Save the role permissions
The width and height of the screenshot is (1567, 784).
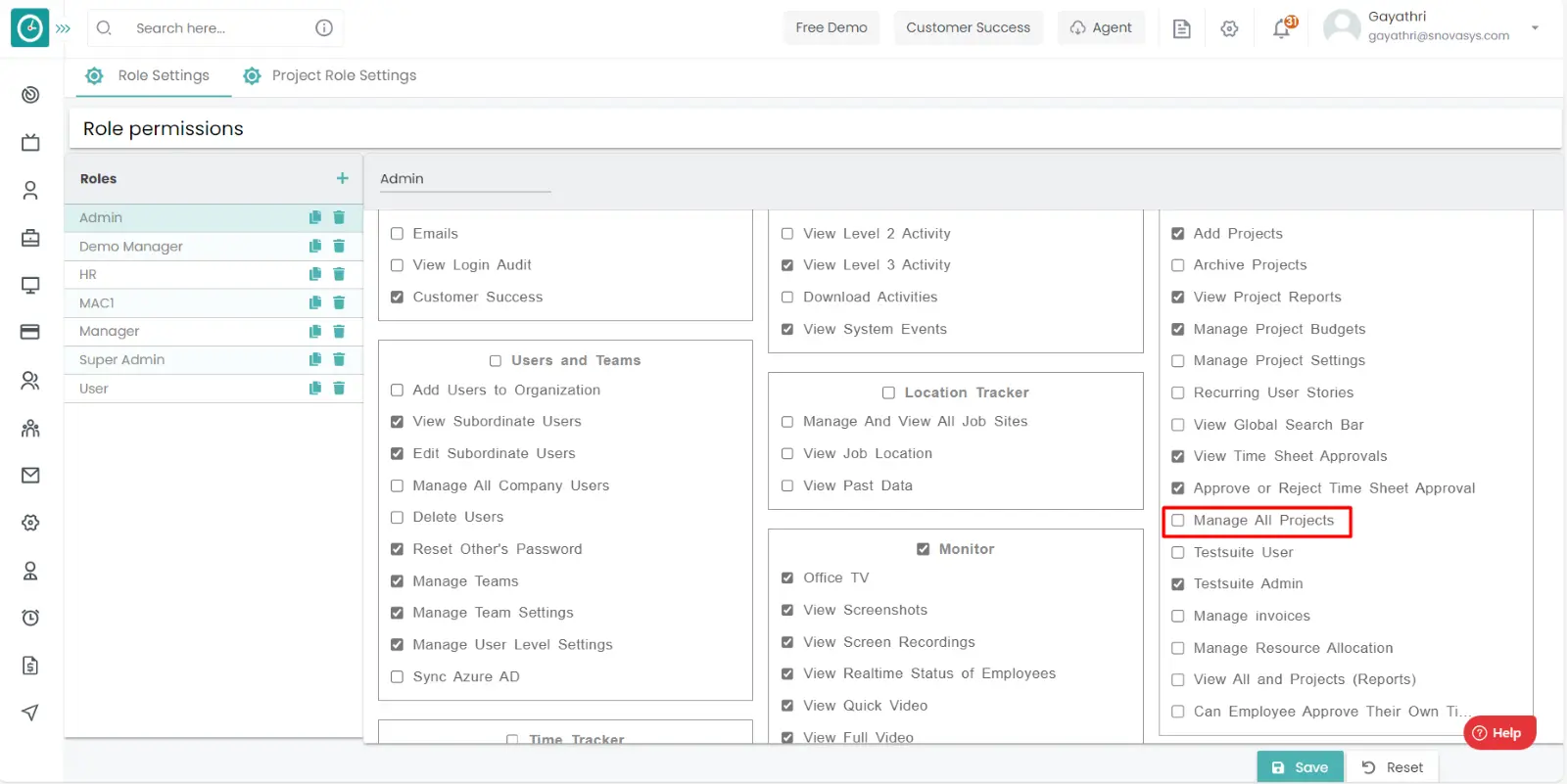[1300, 767]
